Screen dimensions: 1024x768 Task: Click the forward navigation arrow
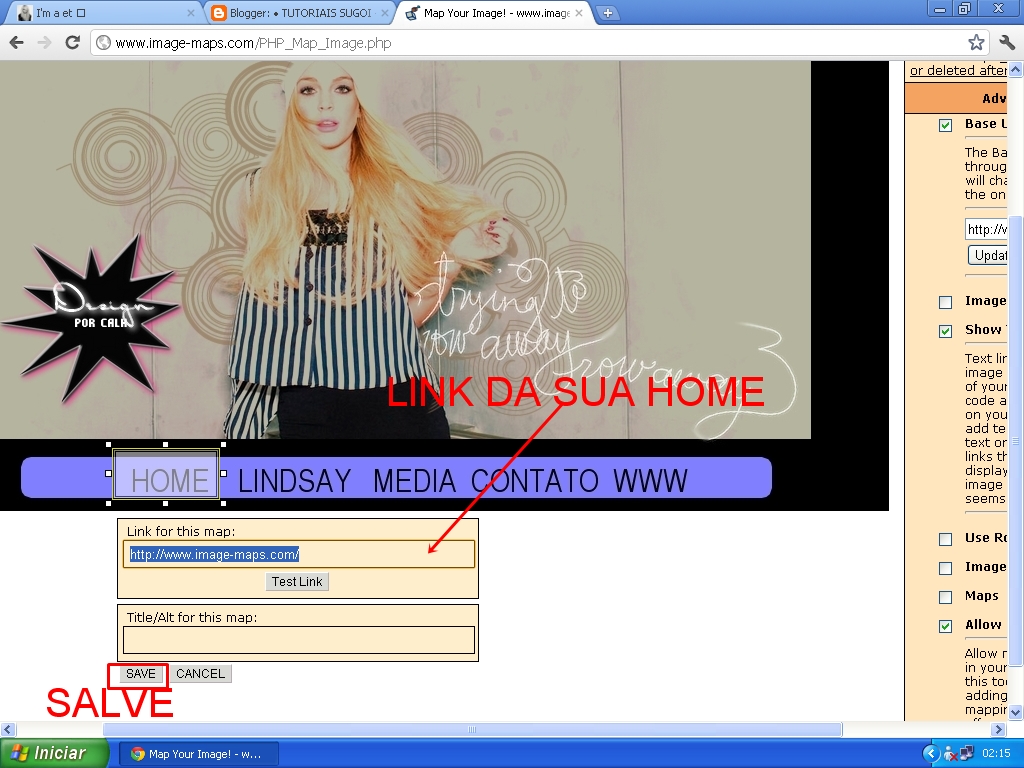pyautogui.click(x=45, y=44)
